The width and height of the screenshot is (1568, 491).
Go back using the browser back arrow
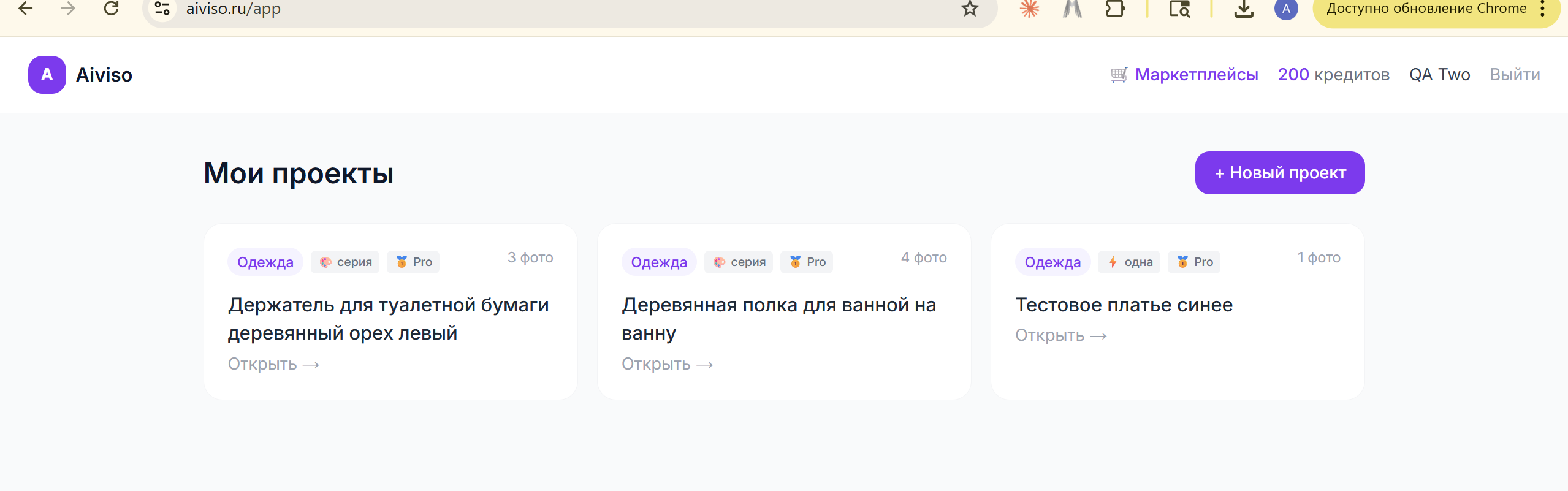(26, 9)
